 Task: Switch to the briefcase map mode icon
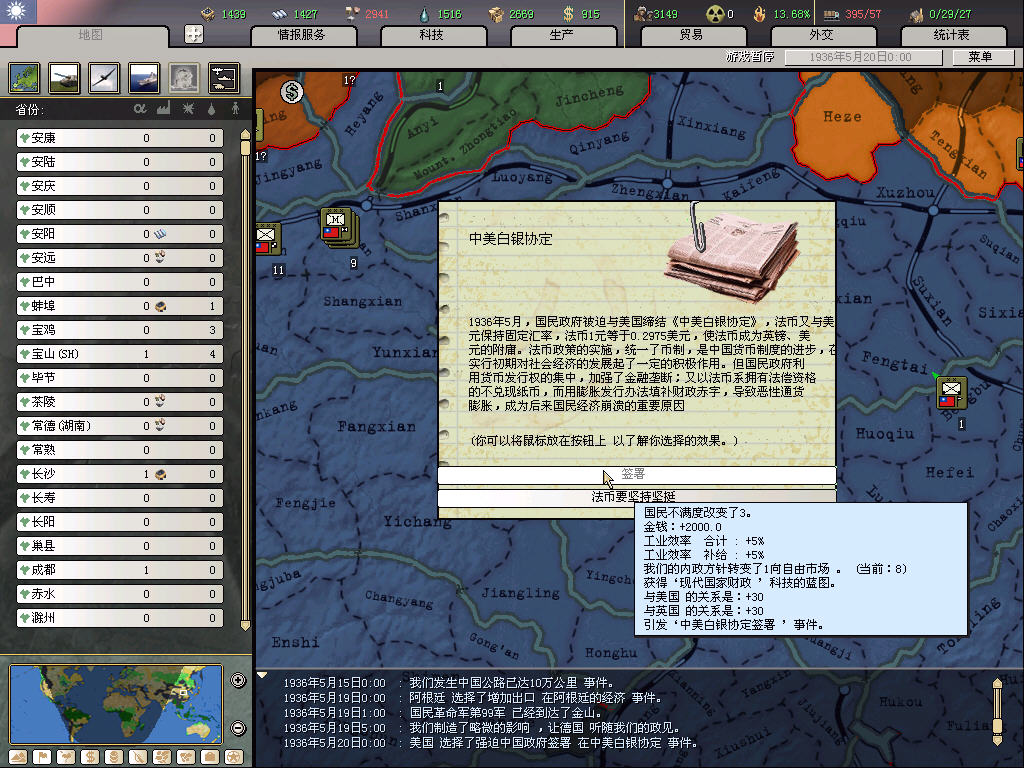pos(210,757)
